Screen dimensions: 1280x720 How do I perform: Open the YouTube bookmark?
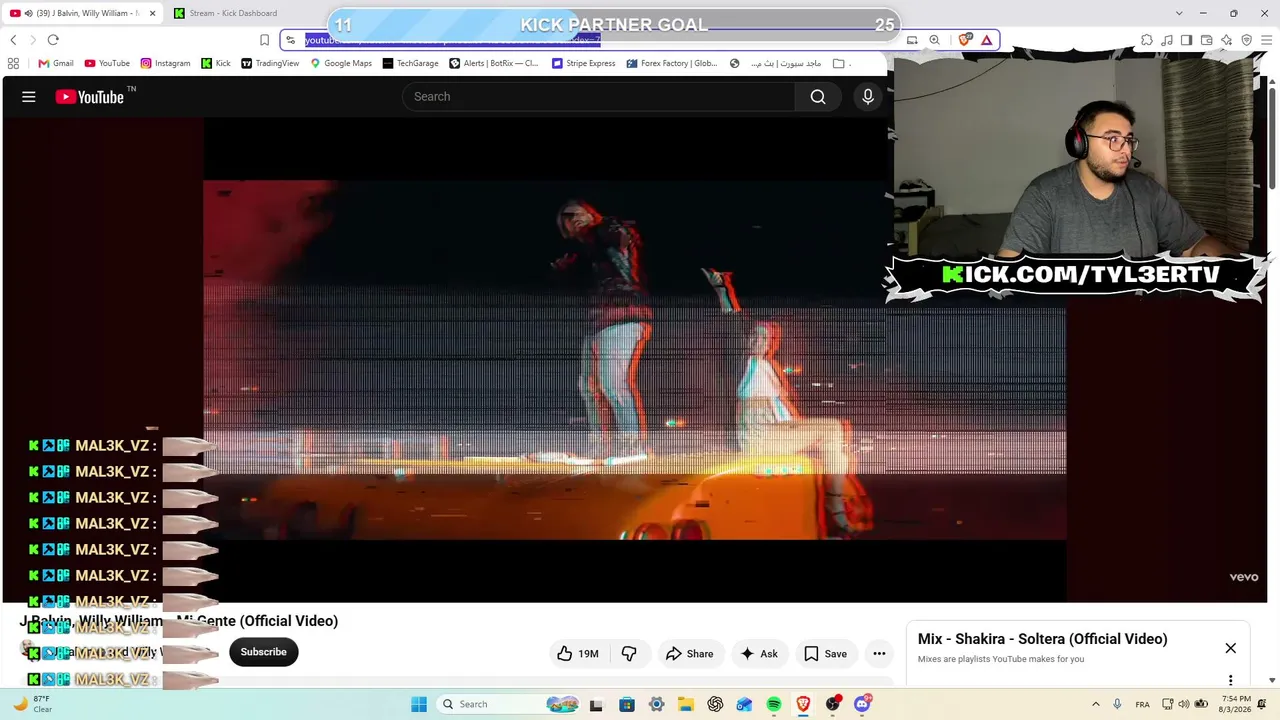click(x=107, y=63)
